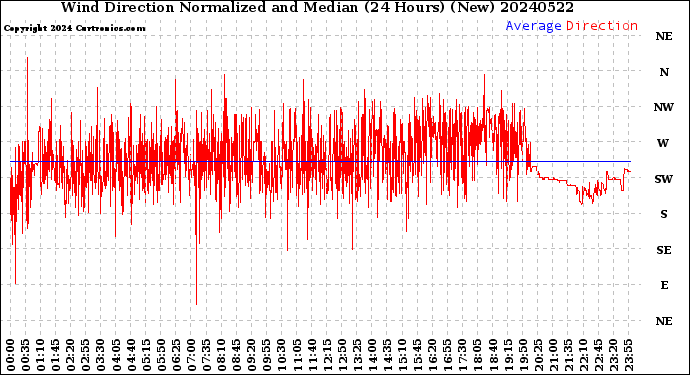690x375 pixels.
Task: Click the 08:45 time axis label
Action: [x=237, y=355]
